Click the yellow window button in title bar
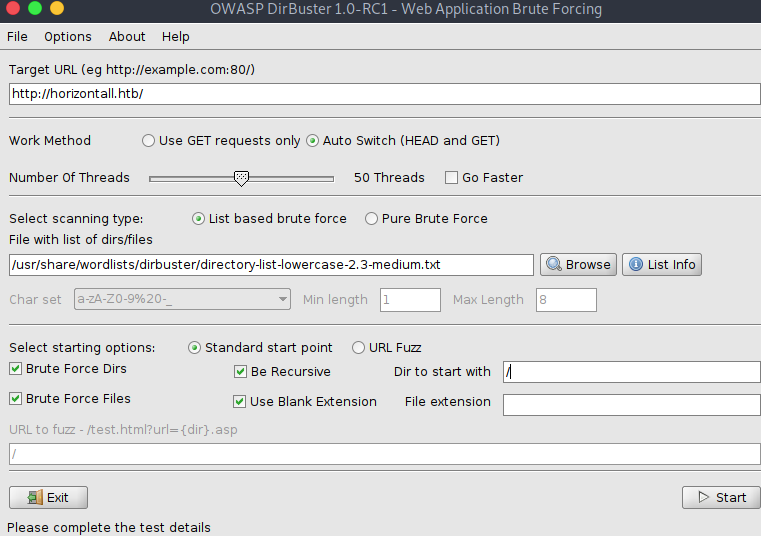Screen dimensions: 761x536 (x=57, y=8)
